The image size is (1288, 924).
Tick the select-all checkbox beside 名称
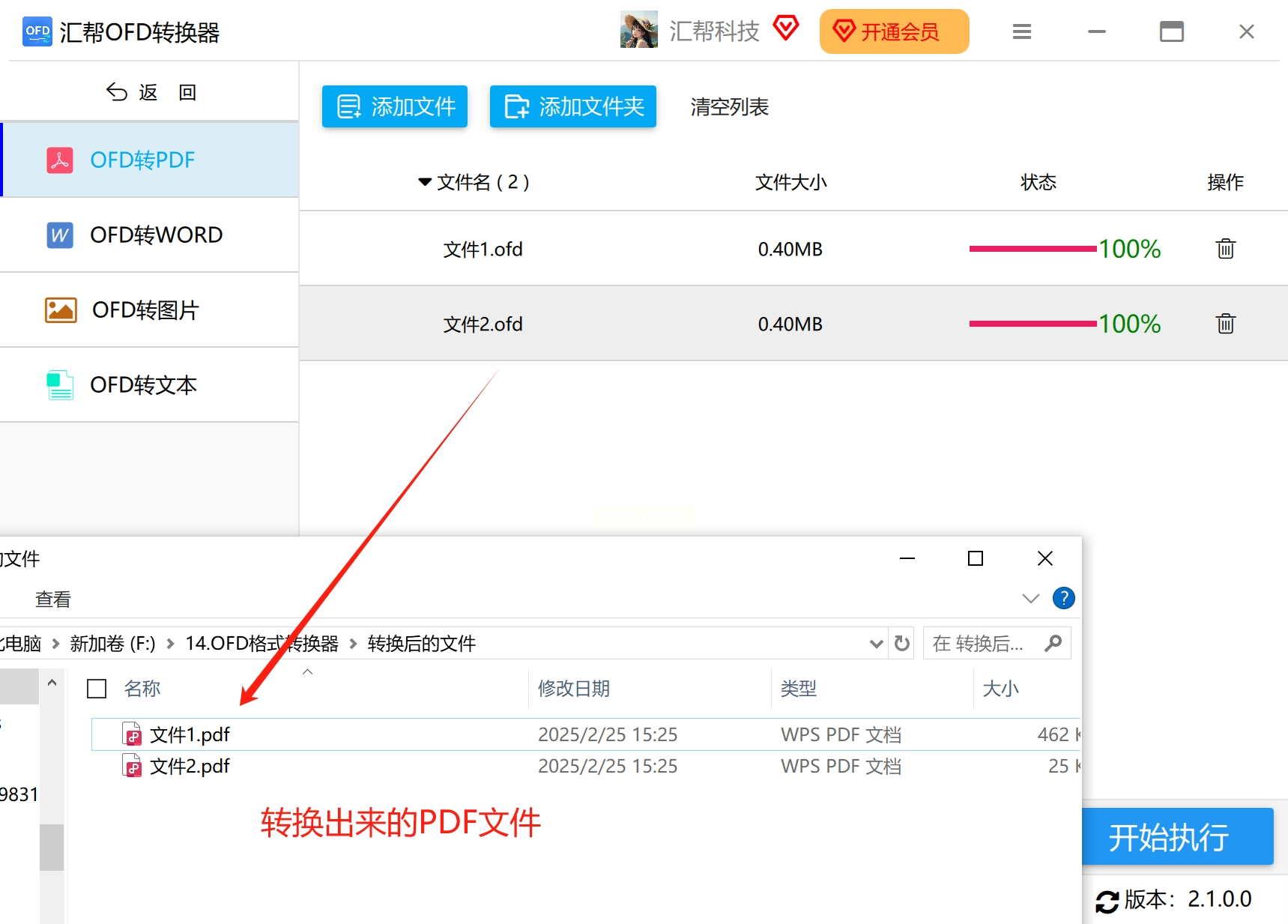coord(97,688)
